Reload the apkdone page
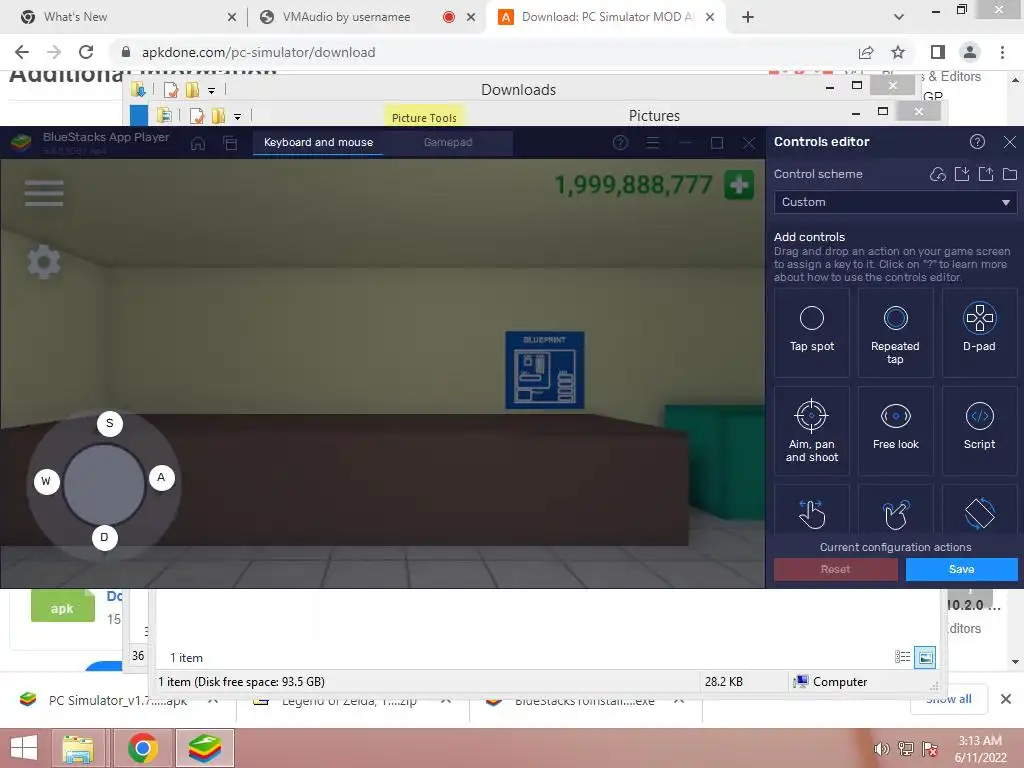Viewport: 1024px width, 768px height. click(86, 52)
